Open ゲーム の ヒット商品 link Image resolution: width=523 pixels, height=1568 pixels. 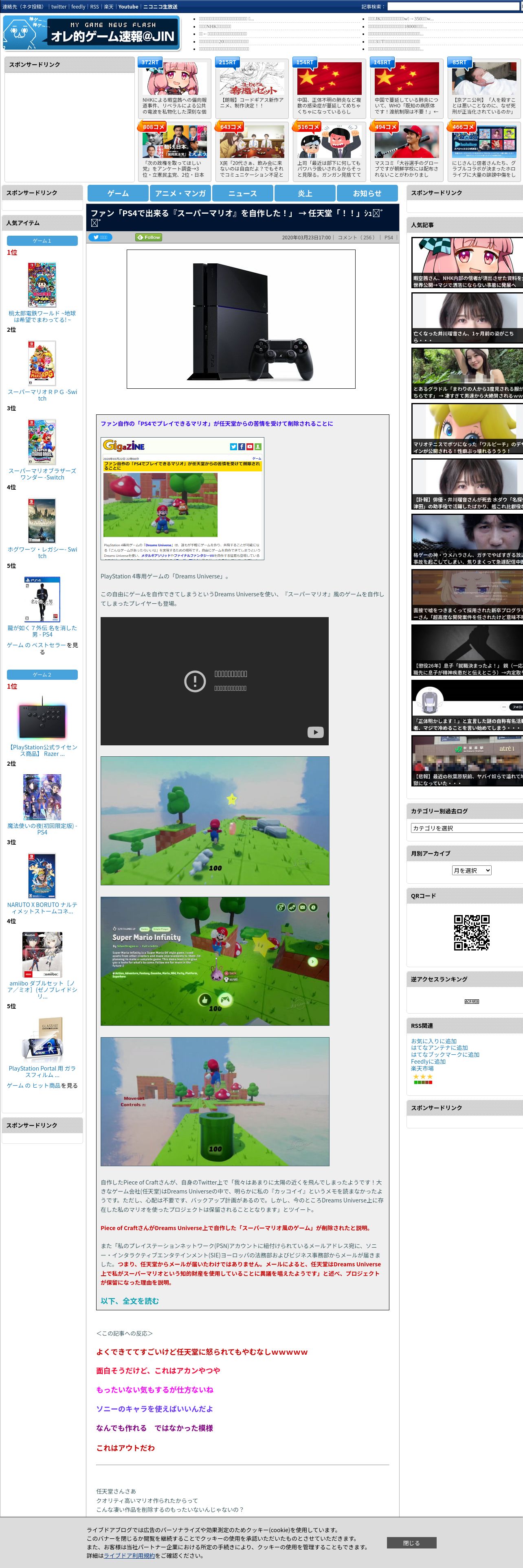[x=33, y=1085]
